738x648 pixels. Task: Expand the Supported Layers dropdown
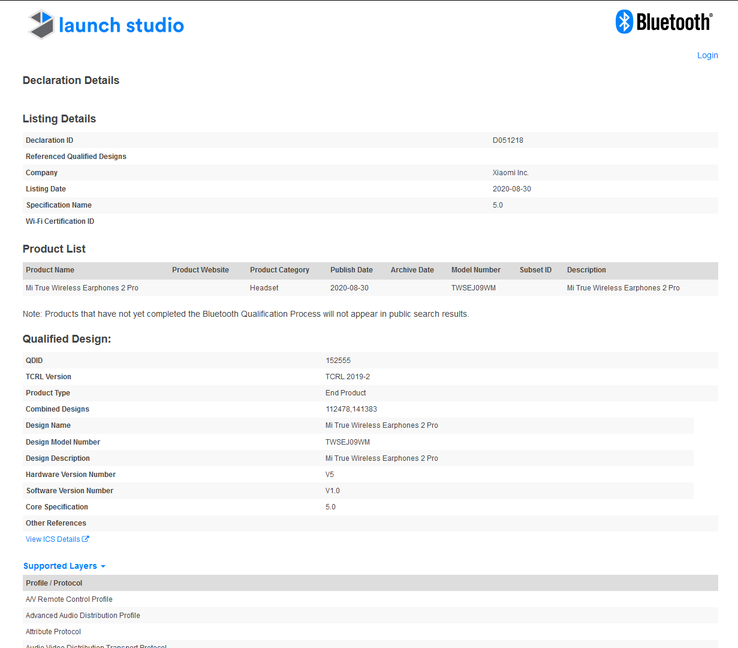pos(64,566)
